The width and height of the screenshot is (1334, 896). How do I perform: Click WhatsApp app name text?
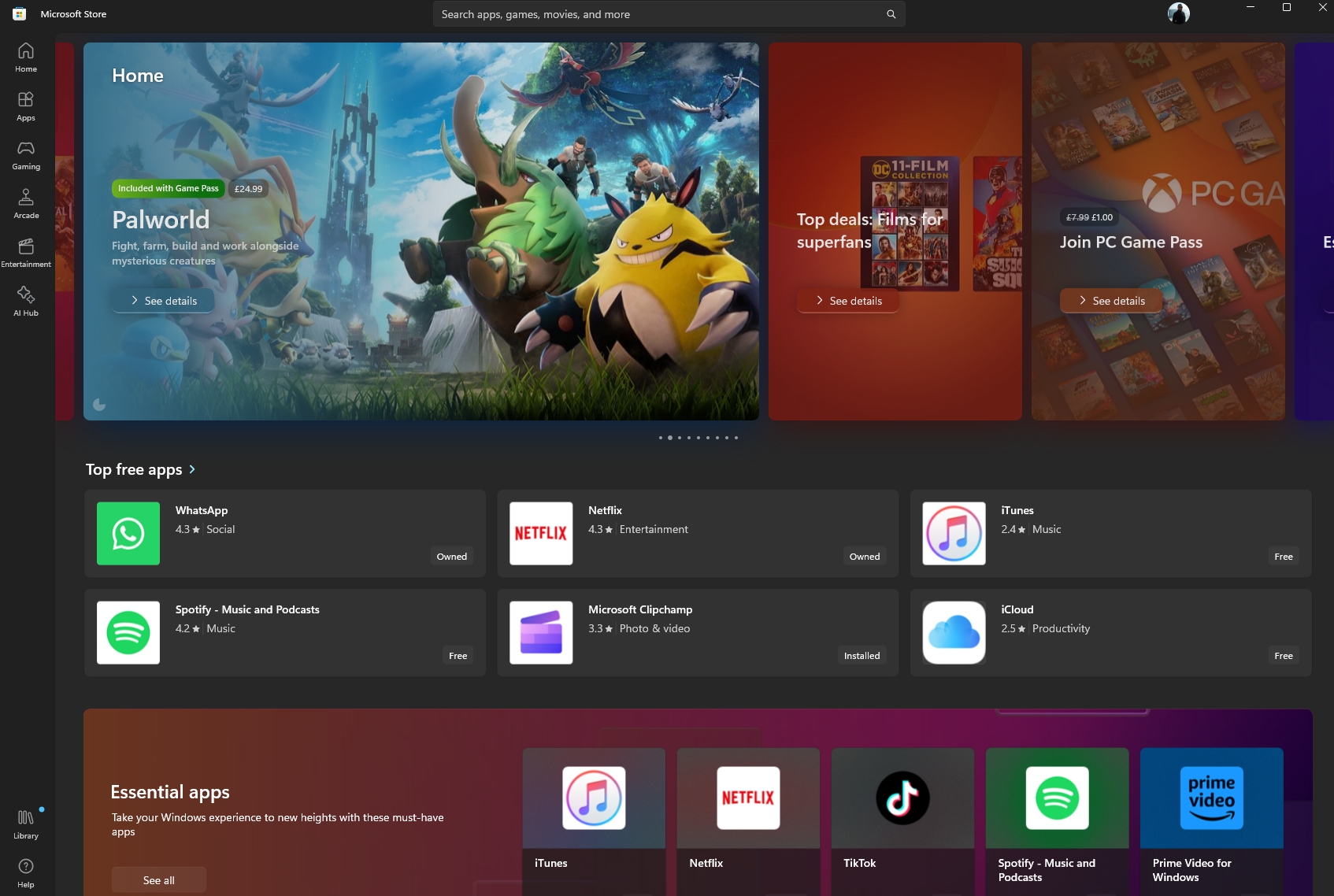click(202, 510)
